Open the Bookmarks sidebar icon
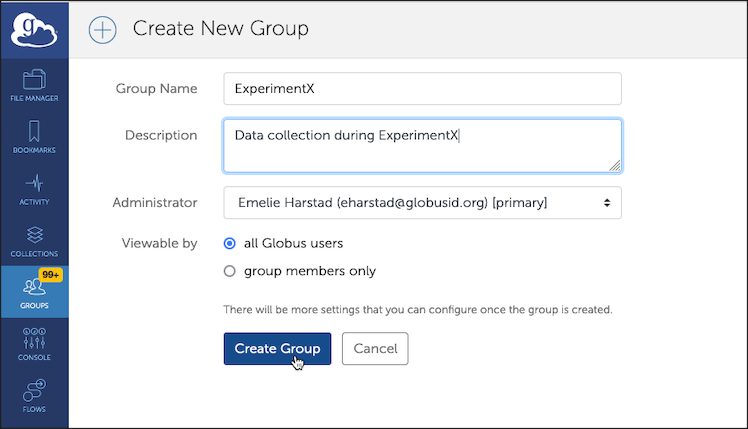748x429 pixels. tap(34, 137)
